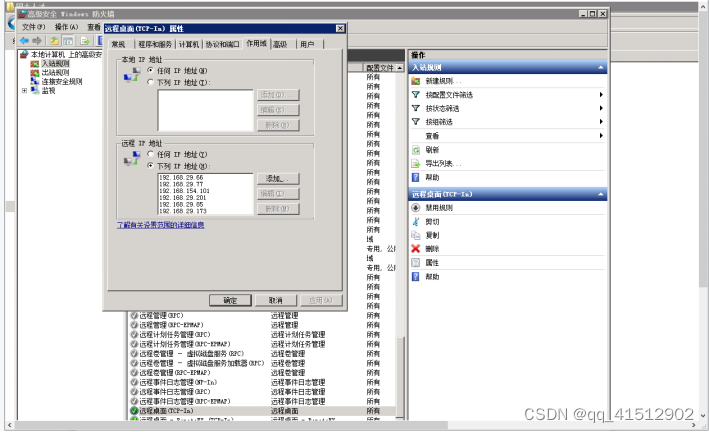Open the 文件(F) menu
Viewport: 709px width, 432px height.
[34, 27]
